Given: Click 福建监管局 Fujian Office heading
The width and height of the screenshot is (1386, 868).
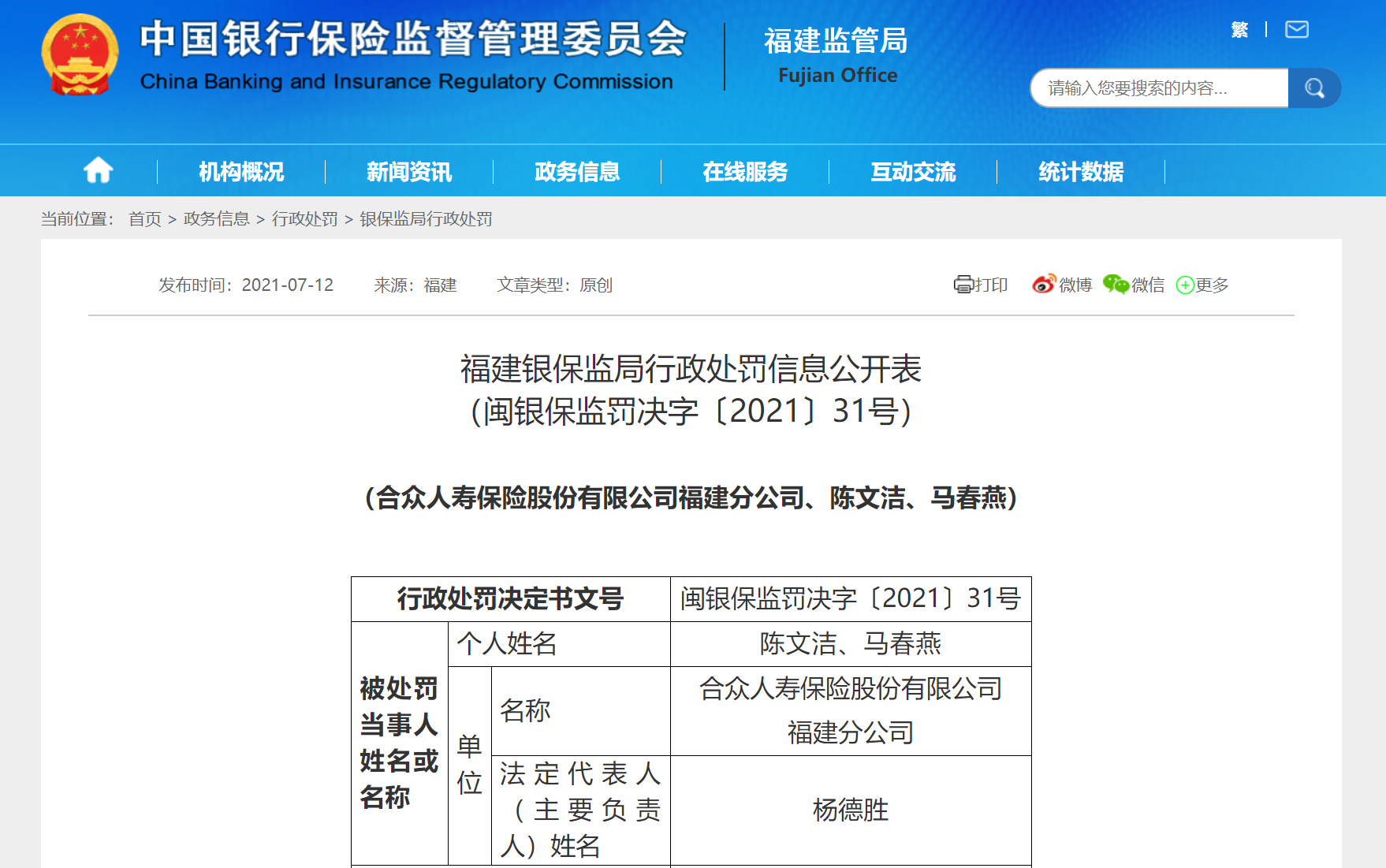Looking at the screenshot, I should click(836, 55).
